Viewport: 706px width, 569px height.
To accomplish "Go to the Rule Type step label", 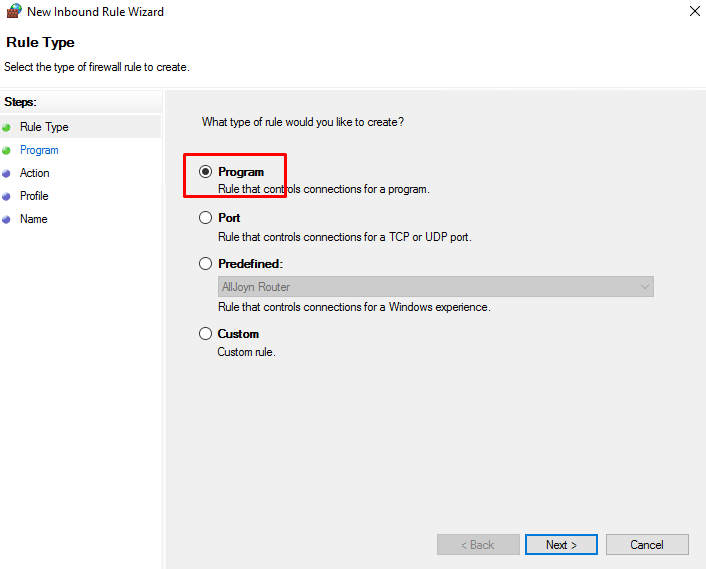I will (44, 127).
